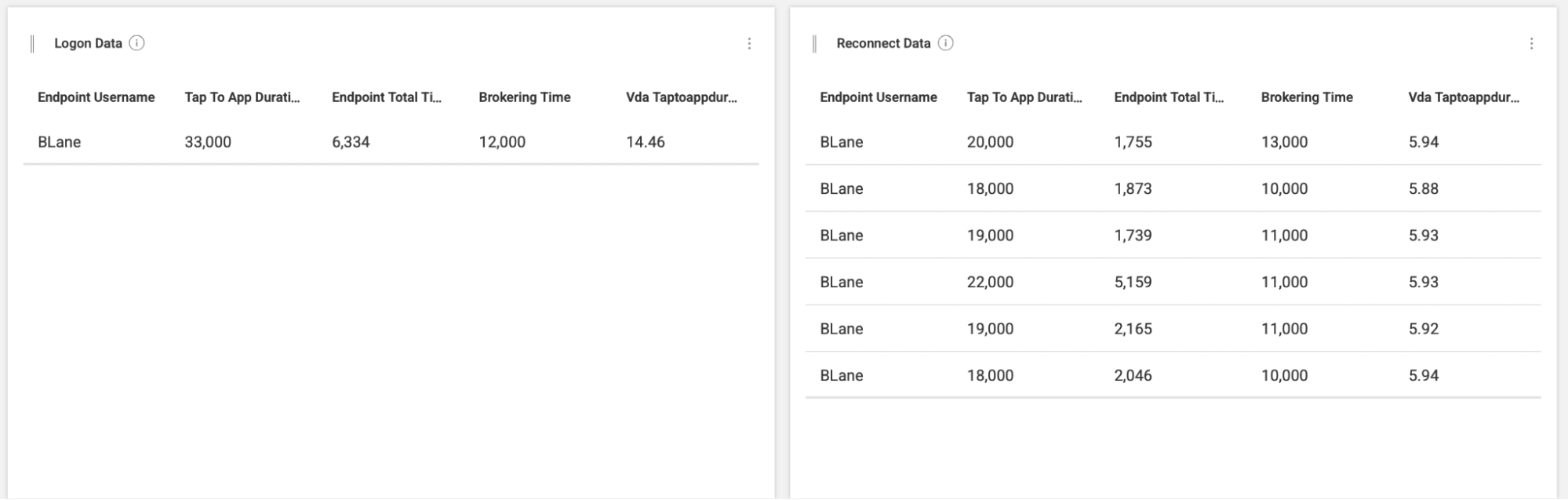Click Logon Data Vda Taptoappduration header
The width and height of the screenshot is (1568, 500).
[x=682, y=97]
